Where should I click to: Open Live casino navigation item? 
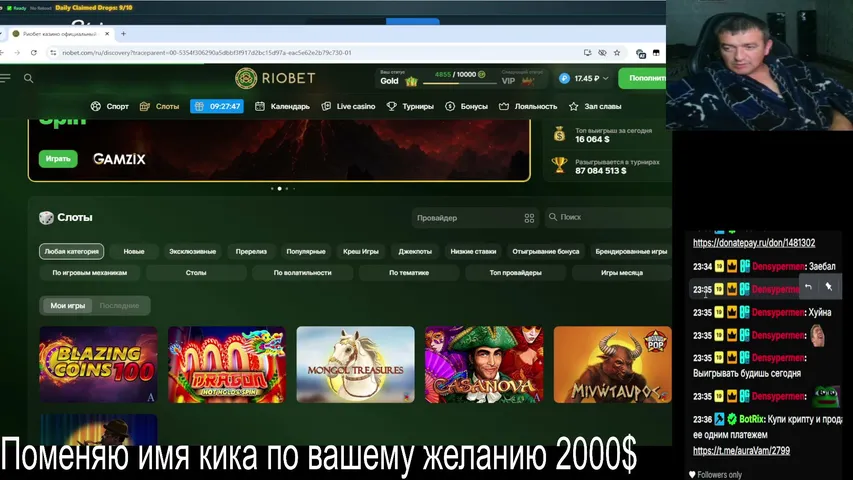(x=348, y=107)
